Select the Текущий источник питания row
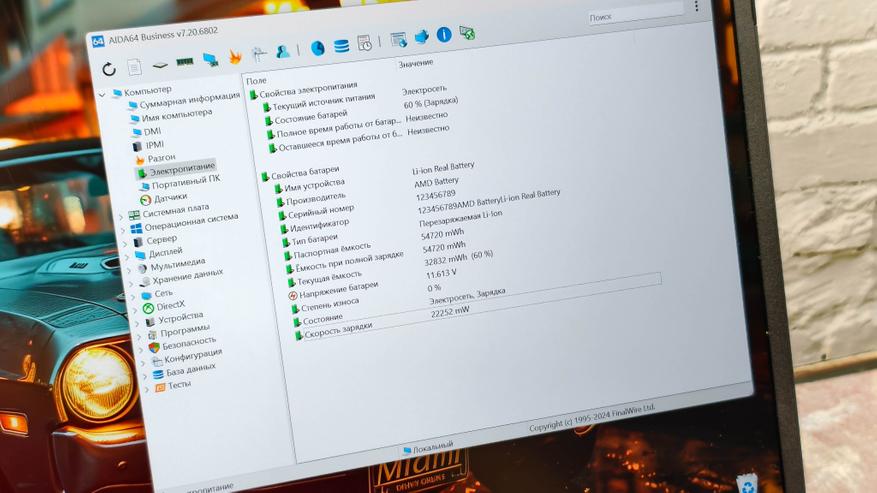The width and height of the screenshot is (877, 493). (324, 101)
